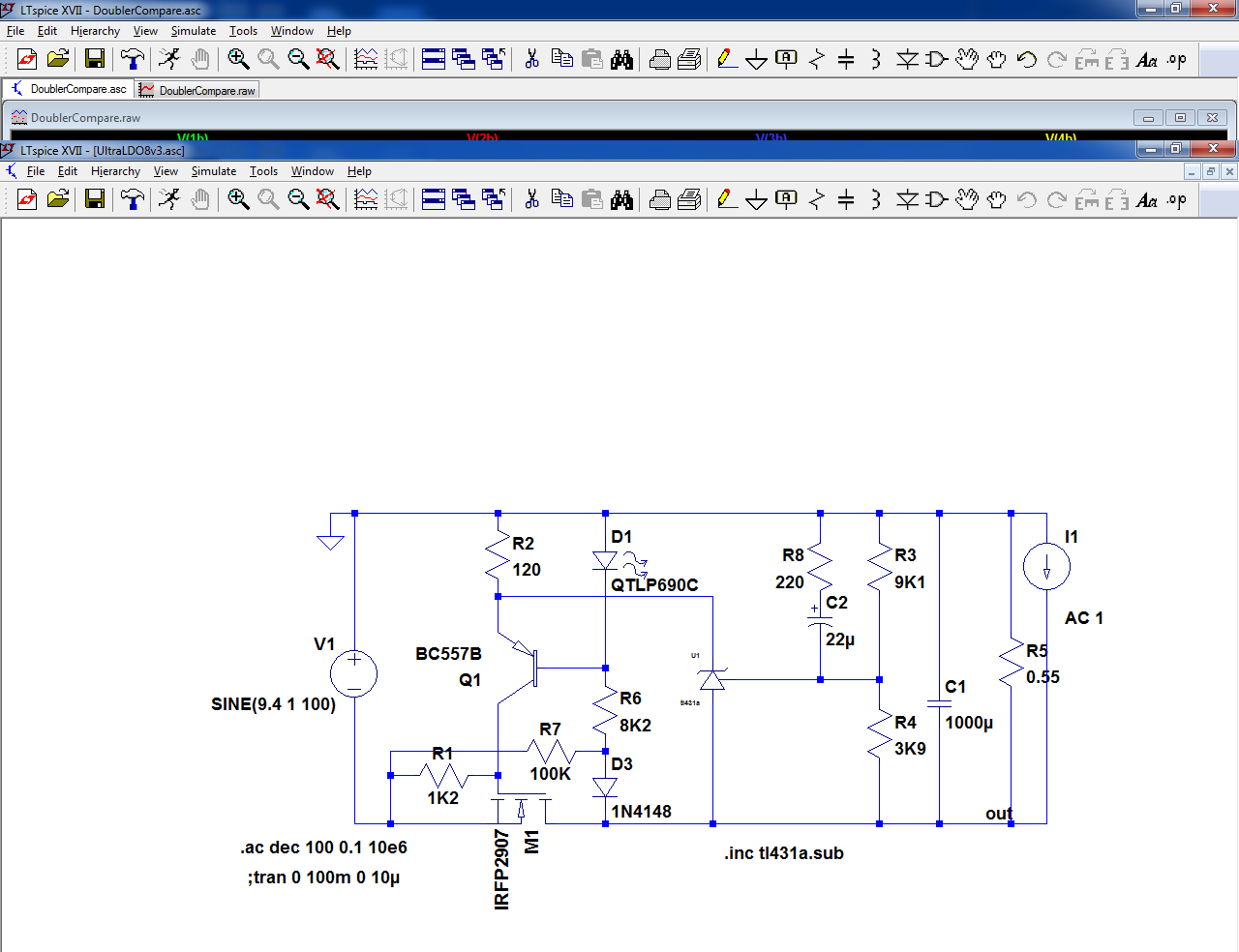Click the BC557B transistor label
Image resolution: width=1239 pixels, height=952 pixels.
pos(448,654)
